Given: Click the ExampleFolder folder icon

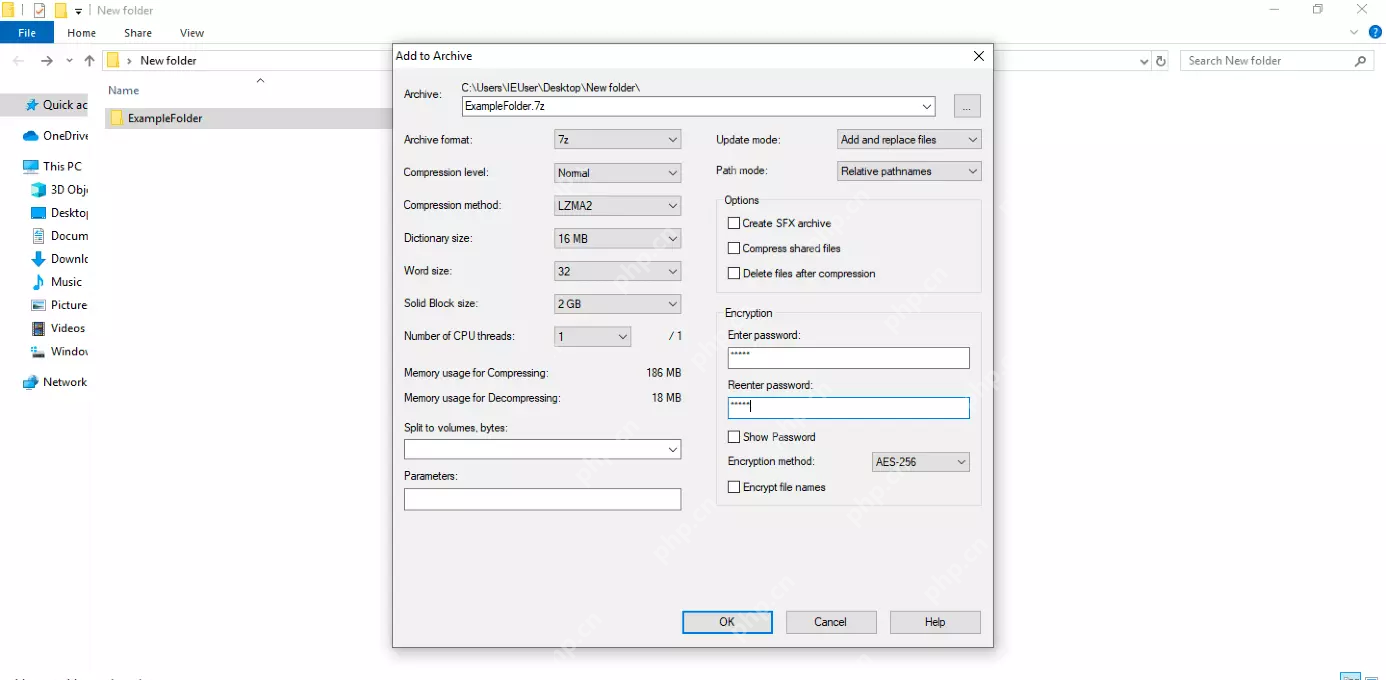Looking at the screenshot, I should (117, 118).
